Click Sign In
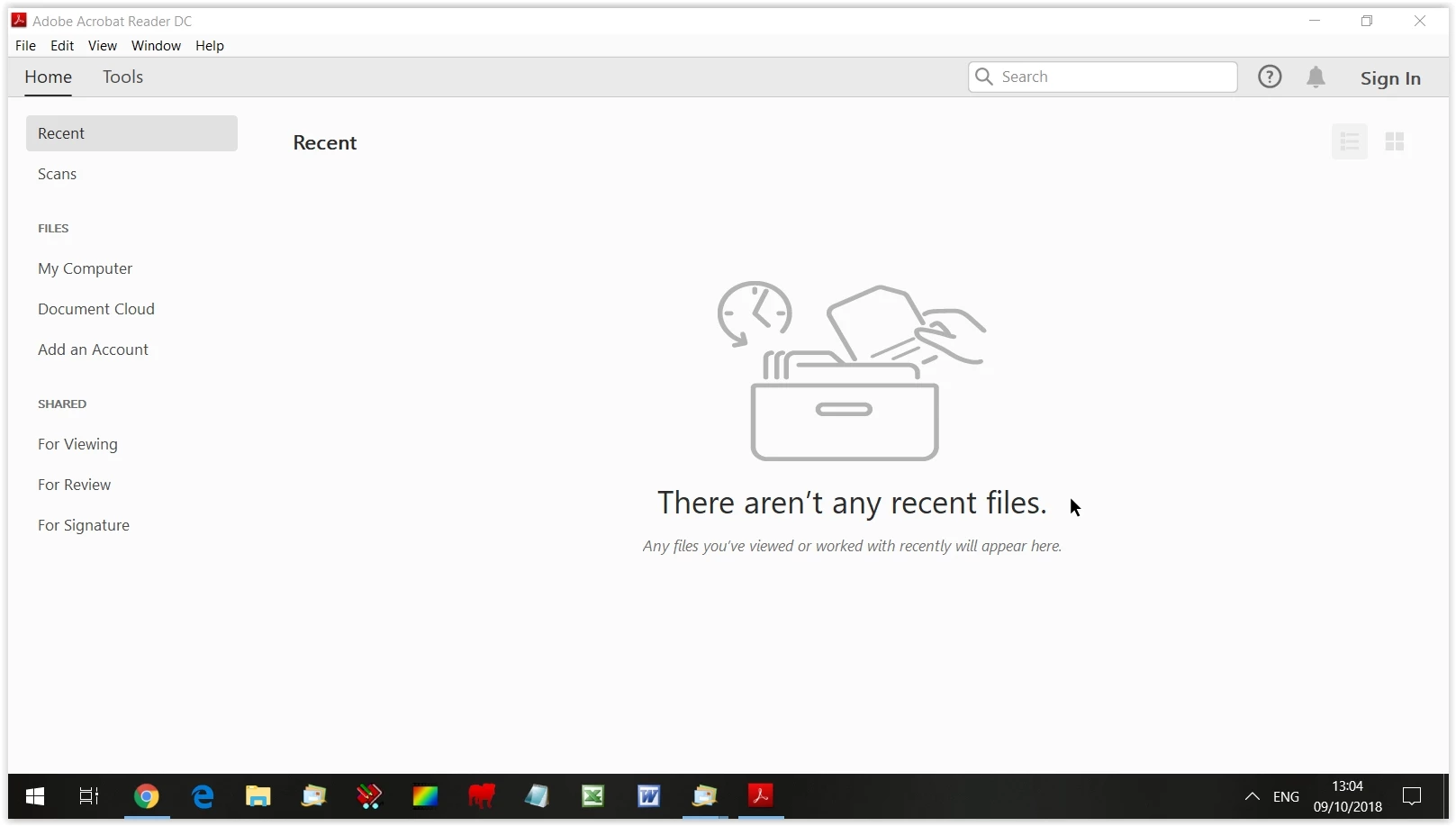Viewport: 1456px width, 826px height. 1390,78
